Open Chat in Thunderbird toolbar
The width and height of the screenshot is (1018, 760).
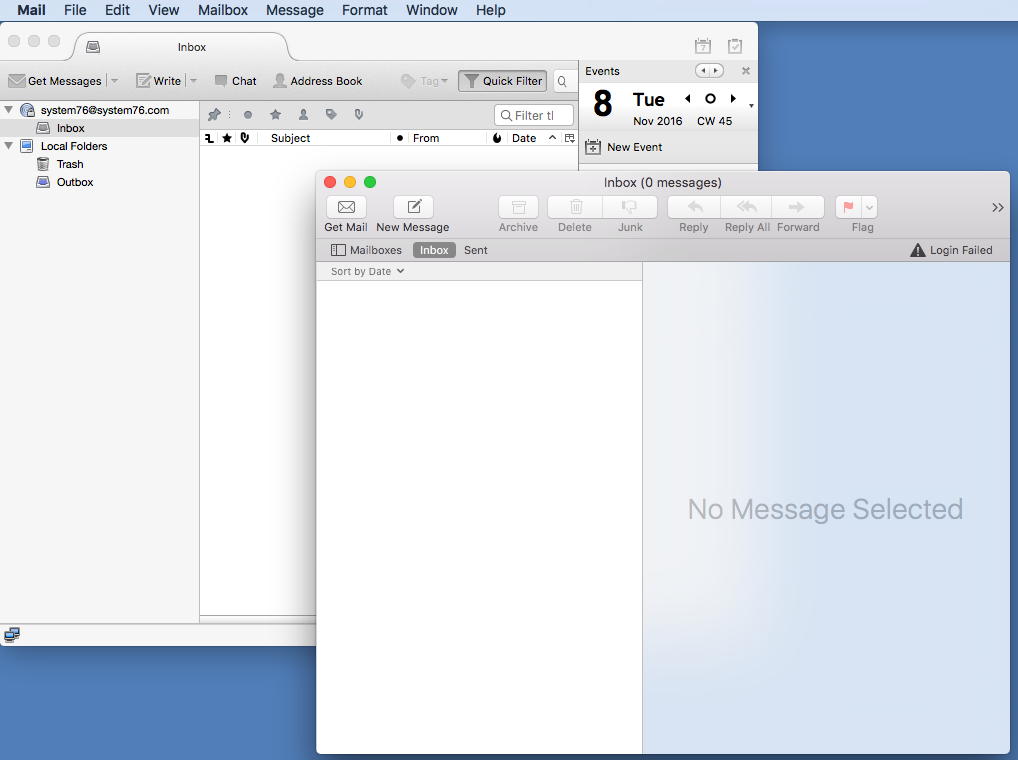click(235, 81)
